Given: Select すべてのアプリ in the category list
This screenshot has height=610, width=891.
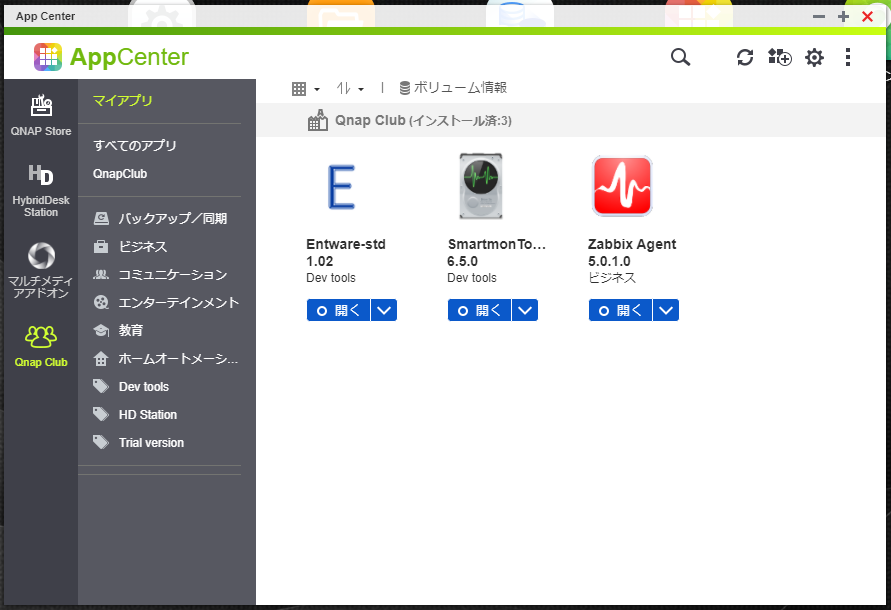Looking at the screenshot, I should pos(135,146).
